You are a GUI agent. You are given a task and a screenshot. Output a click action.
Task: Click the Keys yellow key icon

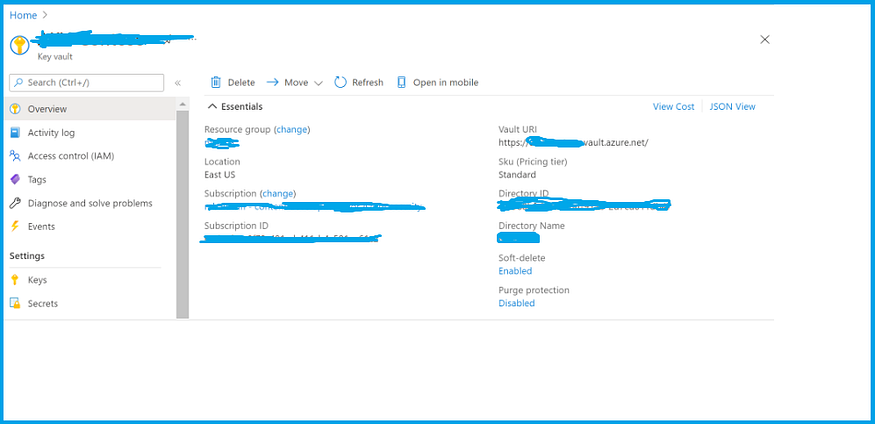(16, 280)
